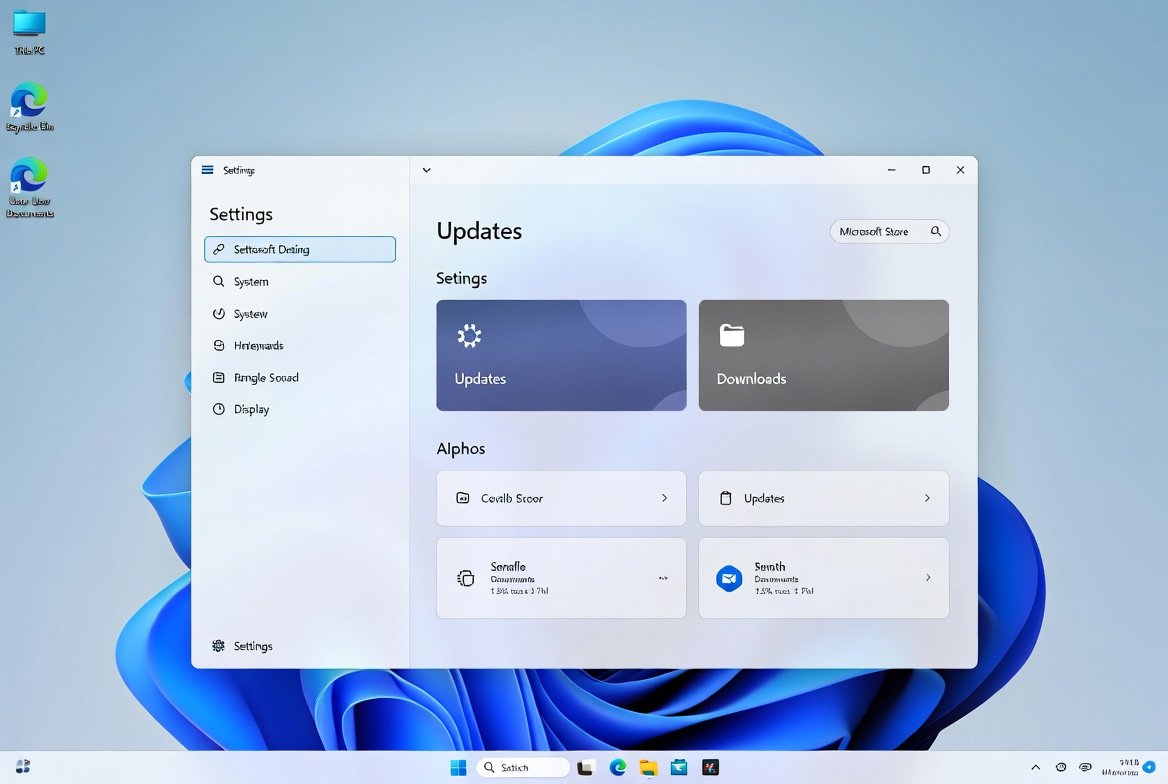The height and width of the screenshot is (784, 1168).
Task: Expand the Updates list row chevron
Action: [927, 498]
